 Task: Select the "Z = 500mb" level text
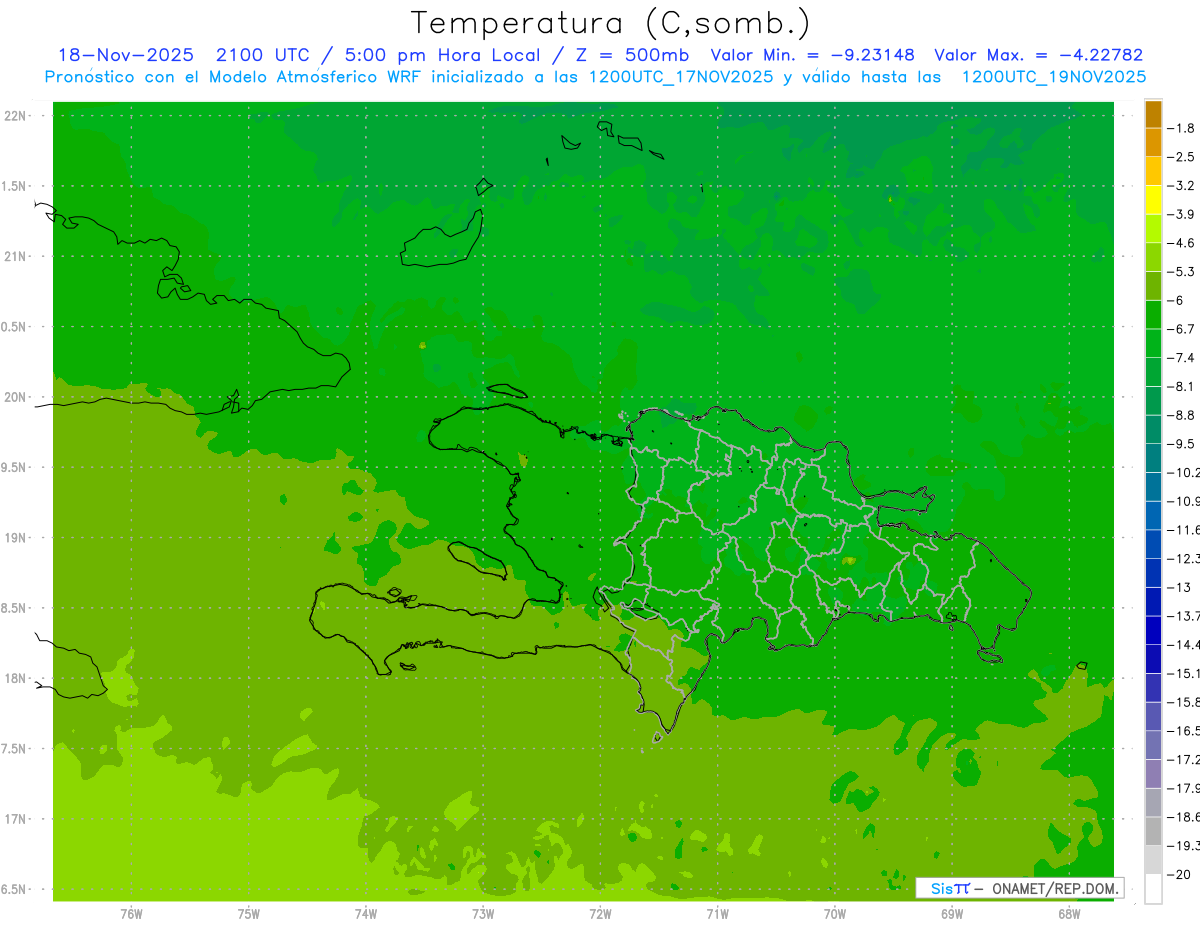631,55
